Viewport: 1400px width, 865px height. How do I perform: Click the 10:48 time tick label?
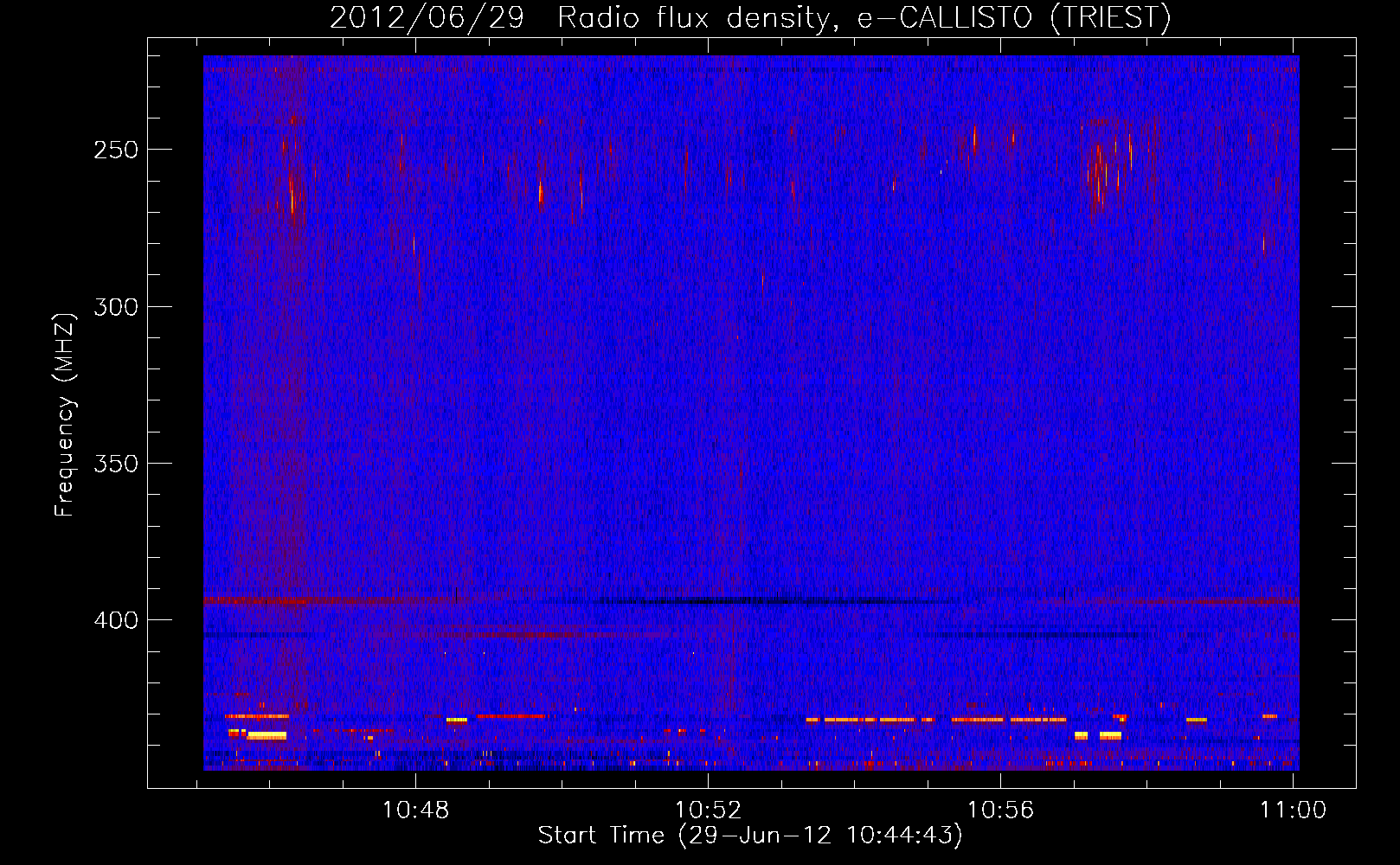point(415,811)
